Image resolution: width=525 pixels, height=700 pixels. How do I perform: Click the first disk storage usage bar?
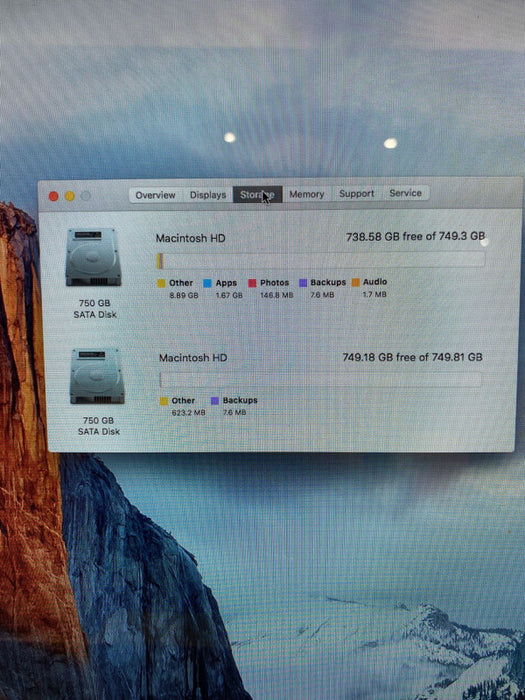click(x=321, y=260)
